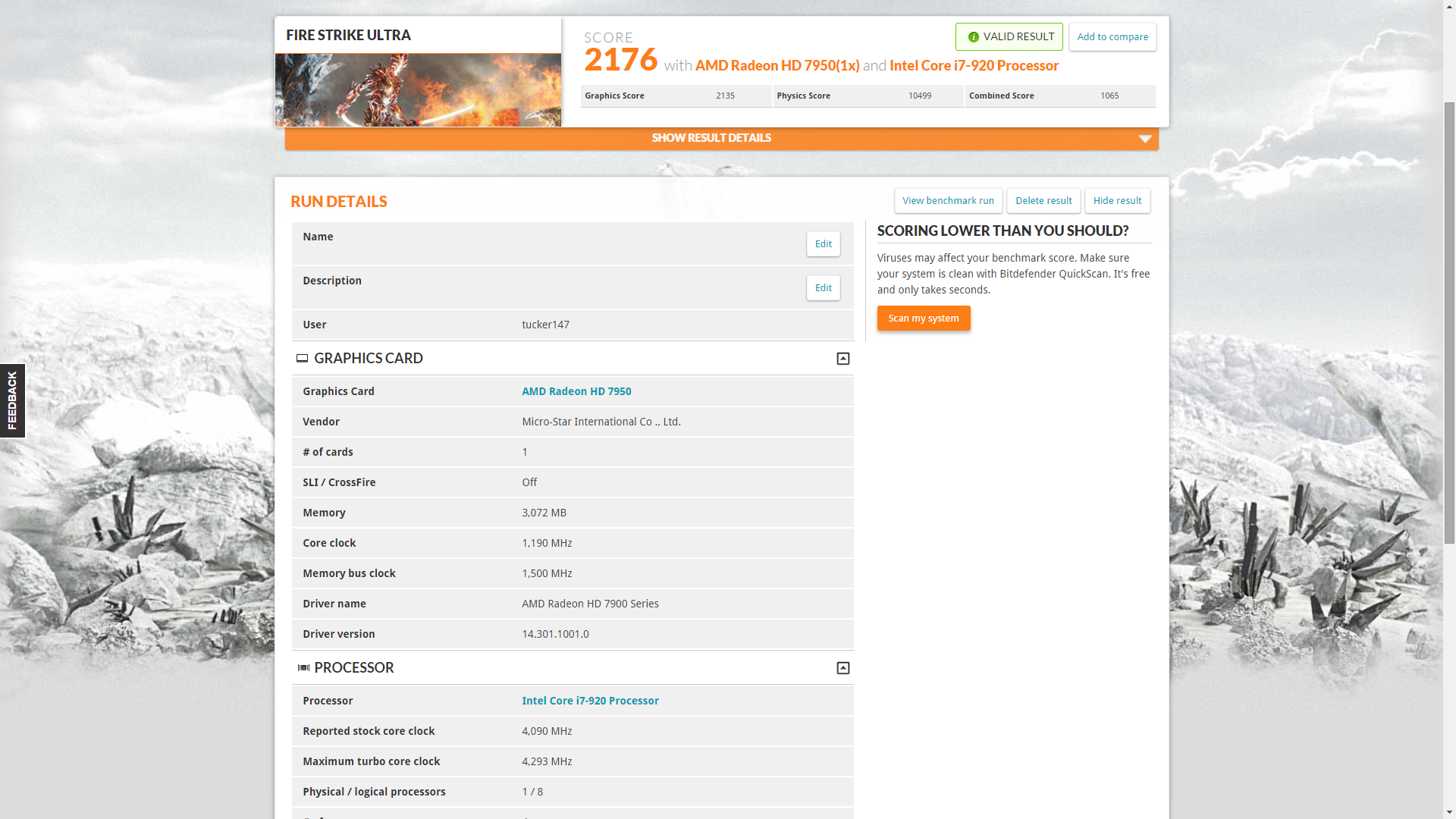Screen dimensions: 1456x819
Task: Click the # of cards label
Action: [328, 452]
